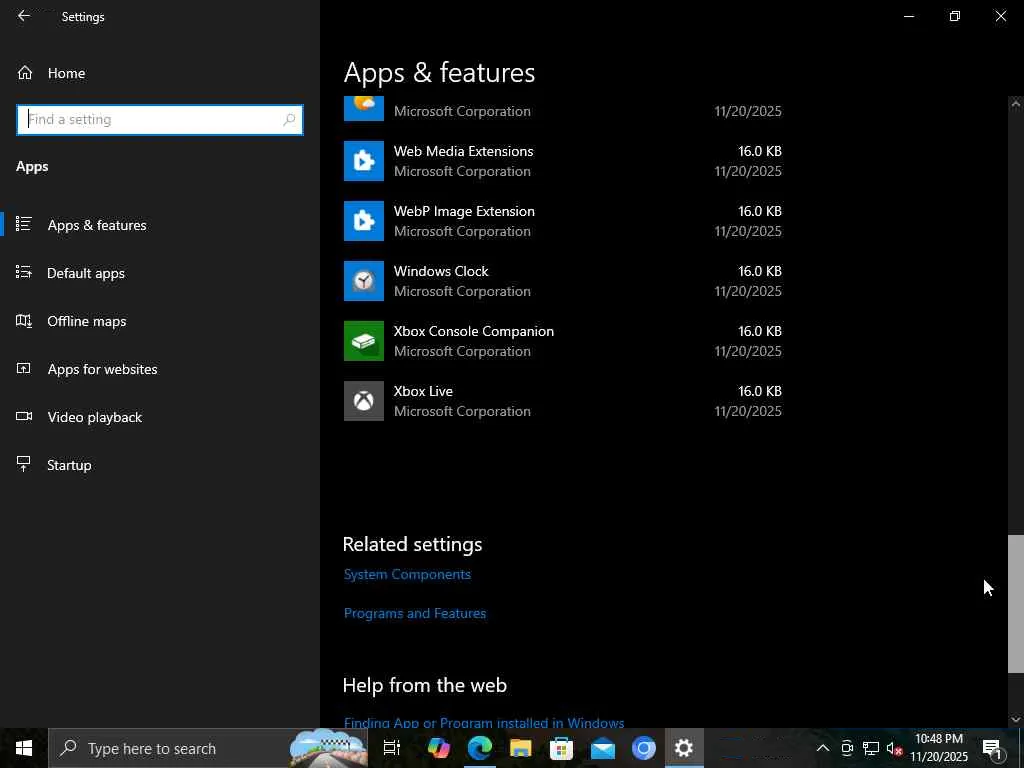Open the notification center icon
Image resolution: width=1024 pixels, height=768 pixels.
pyautogui.click(x=992, y=748)
